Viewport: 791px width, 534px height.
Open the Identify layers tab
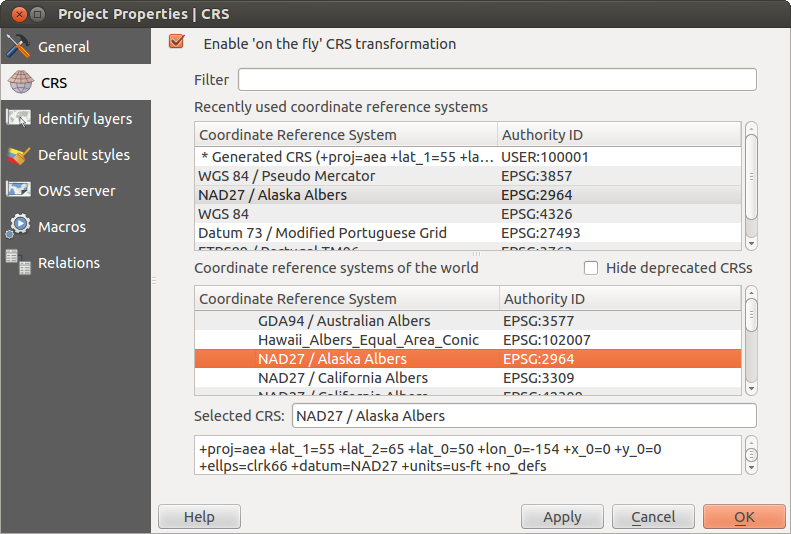click(84, 119)
